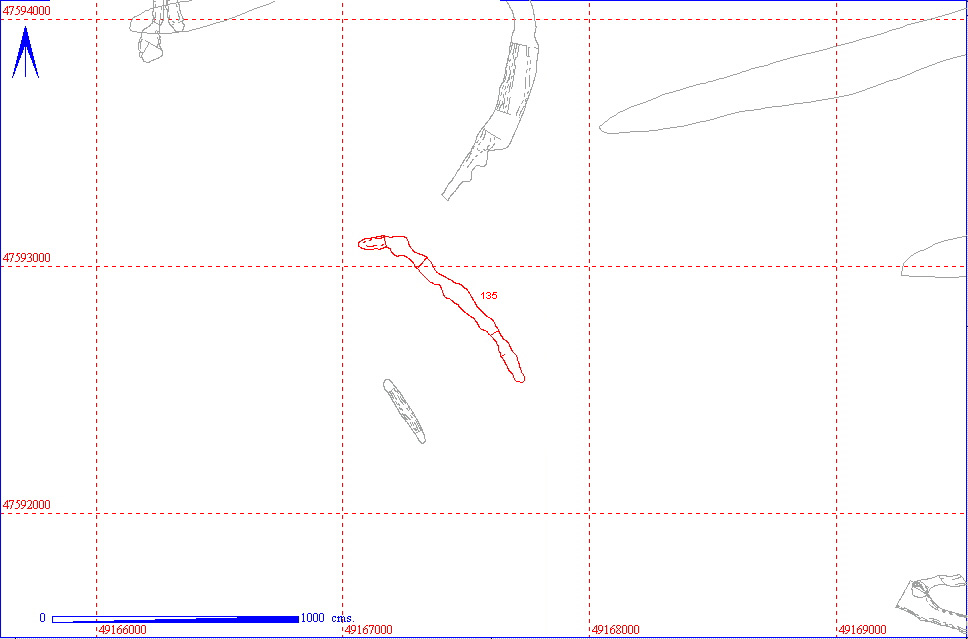Click easting label 49167000
This screenshot has width=968, height=639.
(369, 630)
